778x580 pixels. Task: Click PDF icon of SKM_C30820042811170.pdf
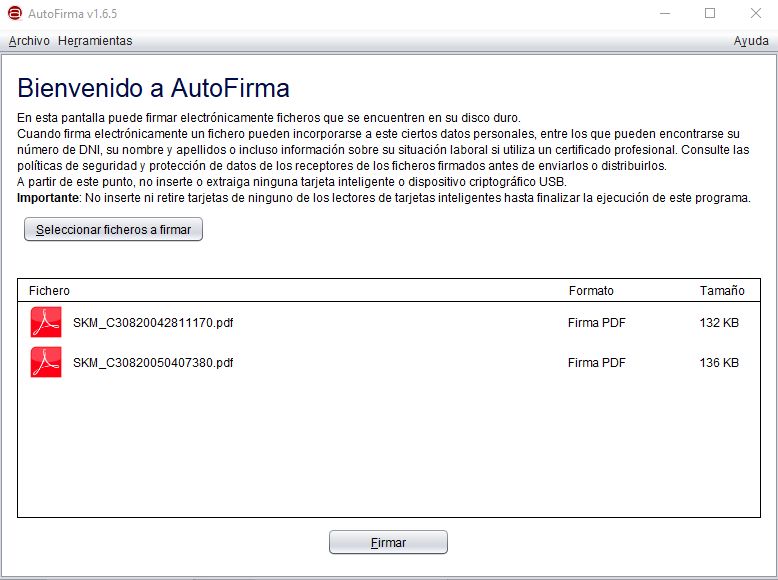46,322
